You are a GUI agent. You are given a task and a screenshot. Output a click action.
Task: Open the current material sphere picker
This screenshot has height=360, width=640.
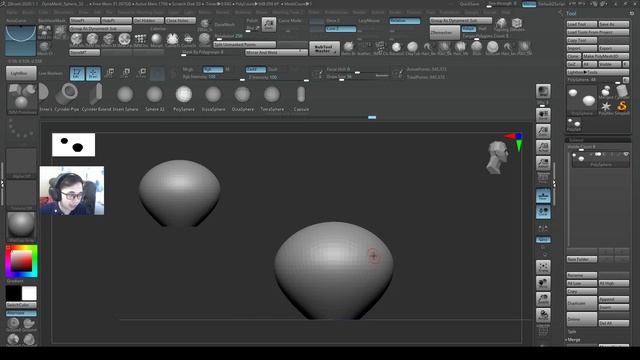tap(21, 226)
